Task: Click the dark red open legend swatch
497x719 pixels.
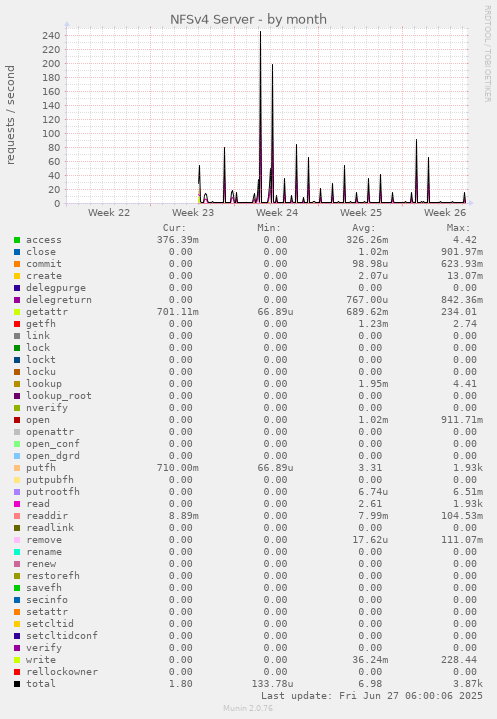Action: pos(17,420)
